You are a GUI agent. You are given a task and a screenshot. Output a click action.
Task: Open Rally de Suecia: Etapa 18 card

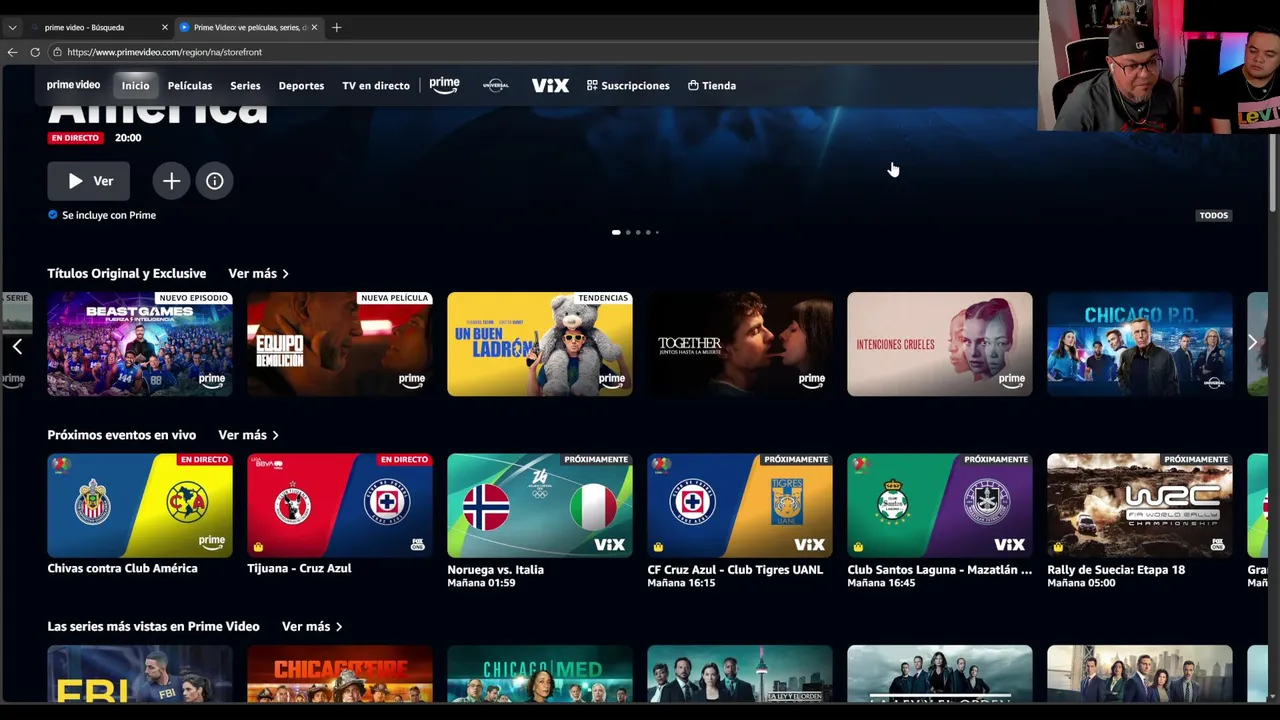click(1140, 505)
